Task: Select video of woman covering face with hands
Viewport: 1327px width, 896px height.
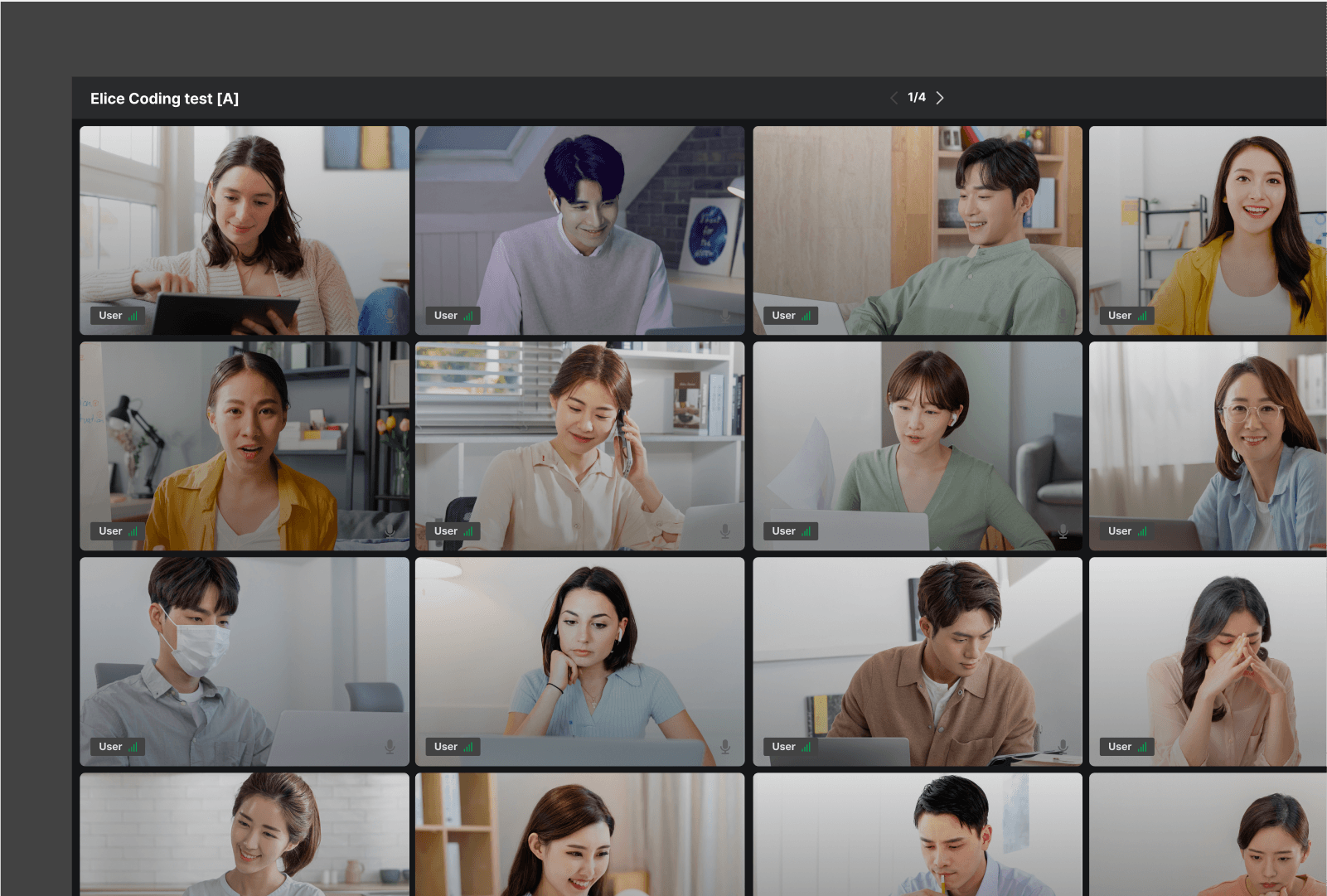Action: (1208, 661)
